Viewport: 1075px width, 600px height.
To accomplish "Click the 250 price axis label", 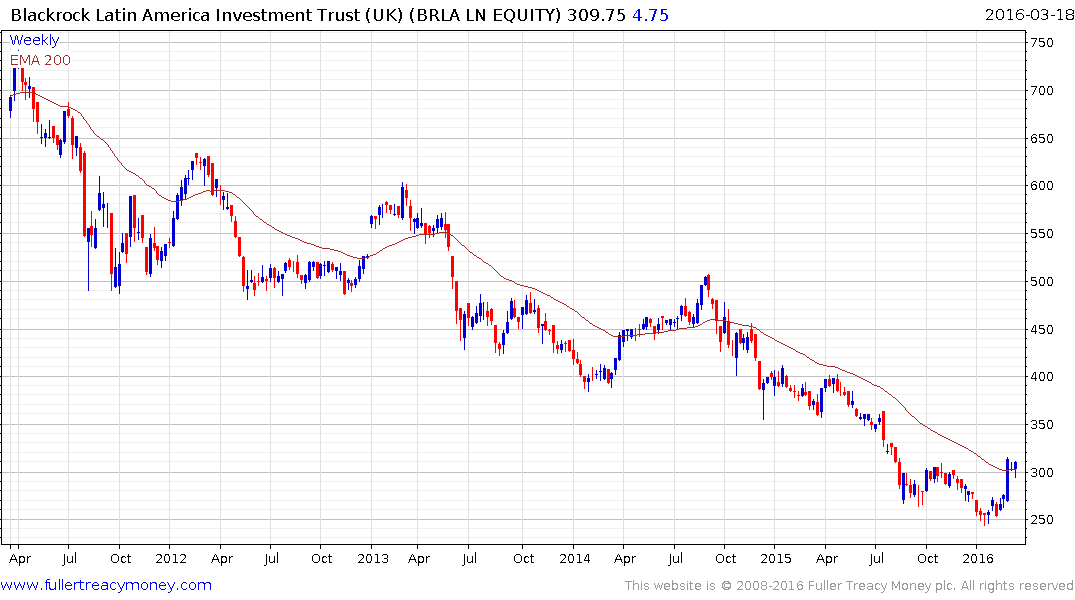I will coord(1041,520).
